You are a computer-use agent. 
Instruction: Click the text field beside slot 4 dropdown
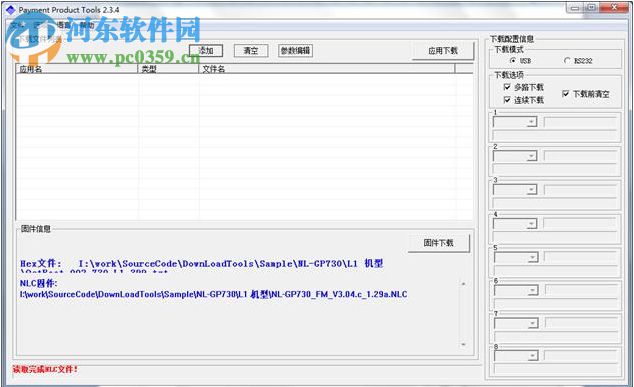(580, 223)
